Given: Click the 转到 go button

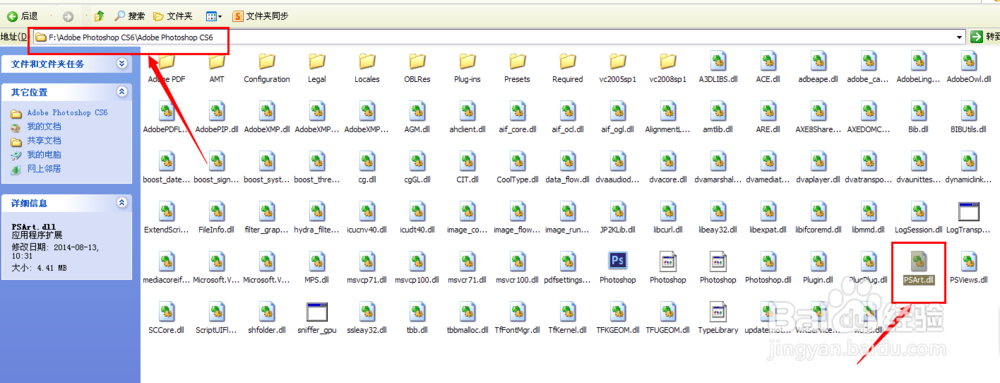Looking at the screenshot, I should [984, 37].
